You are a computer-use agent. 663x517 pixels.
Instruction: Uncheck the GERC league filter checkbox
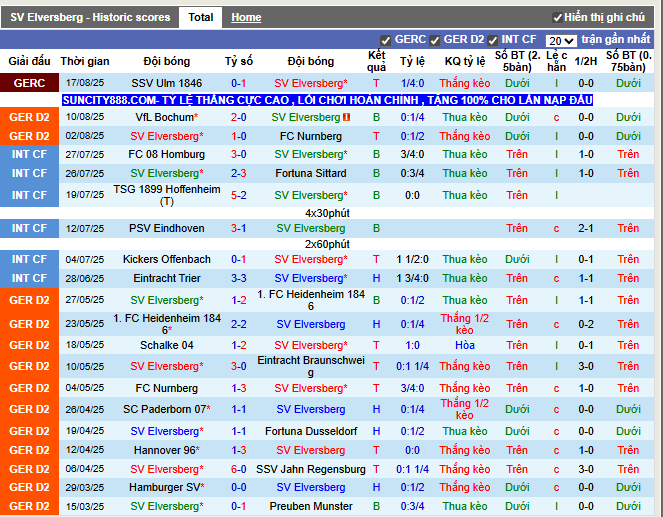click(x=385, y=41)
